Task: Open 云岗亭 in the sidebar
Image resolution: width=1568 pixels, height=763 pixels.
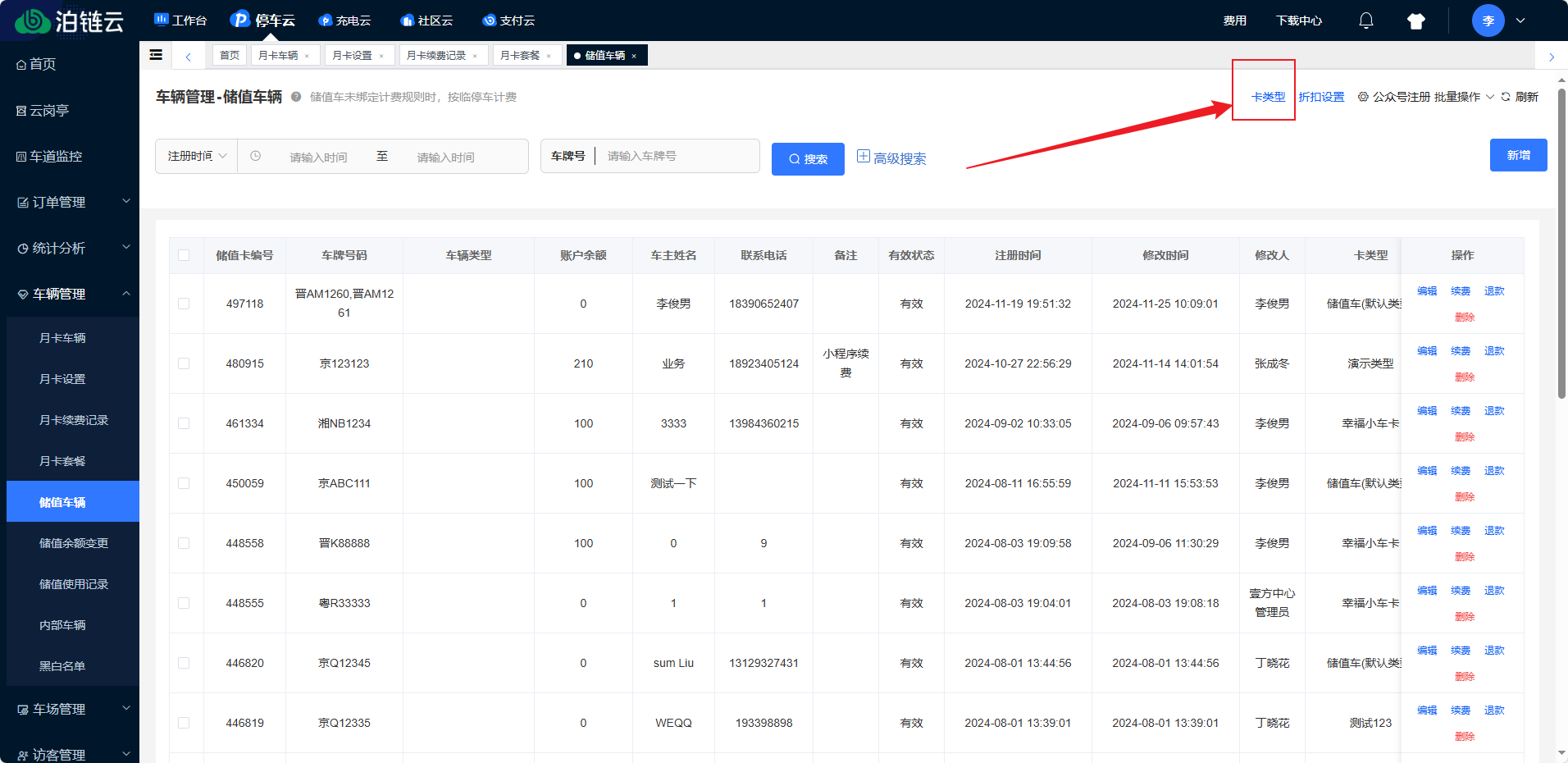Action: coord(70,110)
